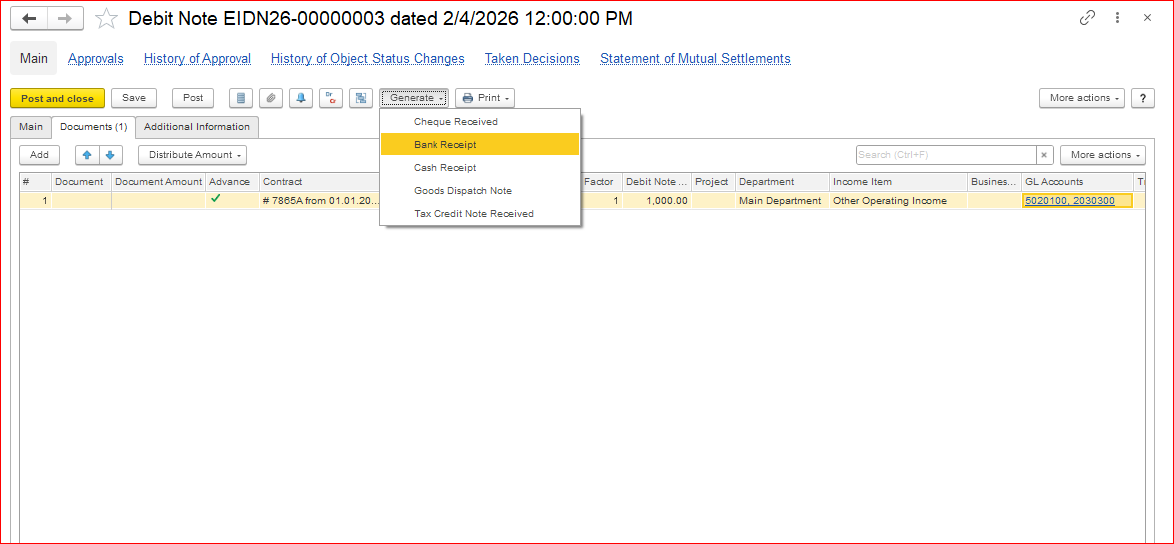This screenshot has height=544, width=1174.
Task: Open Dr/Cr accounting entries icon
Action: pos(330,98)
